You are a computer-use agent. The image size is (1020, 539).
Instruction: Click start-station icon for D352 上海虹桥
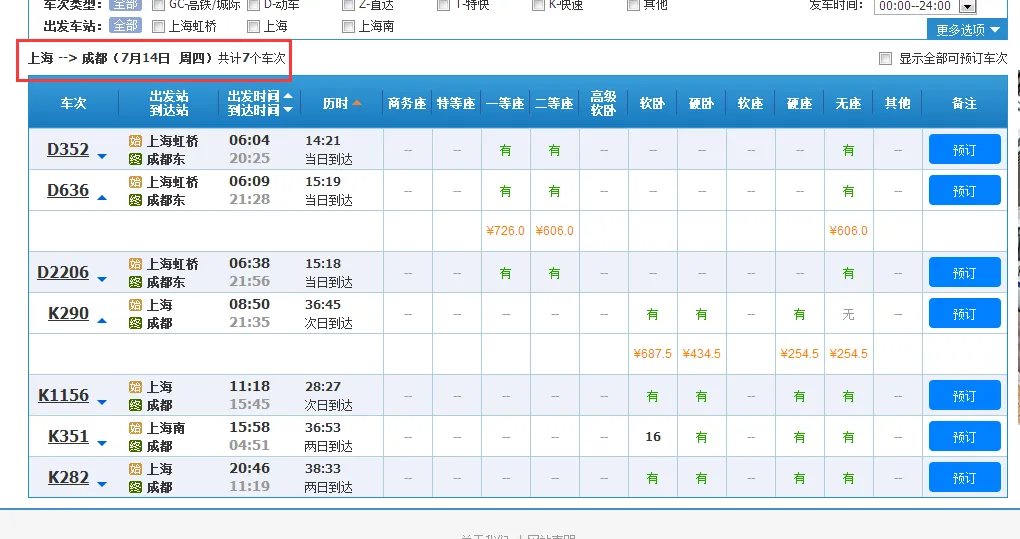click(x=135, y=141)
